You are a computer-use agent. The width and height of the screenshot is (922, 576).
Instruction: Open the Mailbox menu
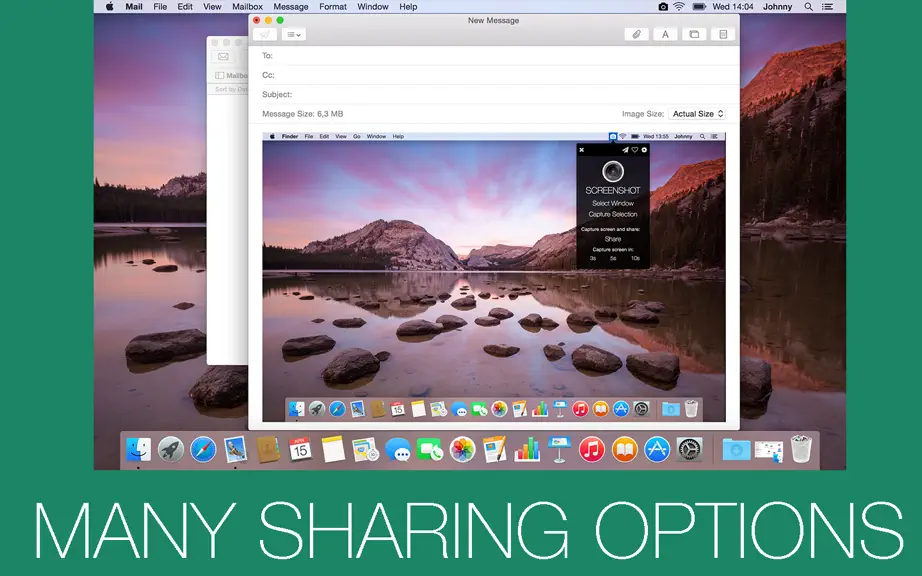pos(247,7)
